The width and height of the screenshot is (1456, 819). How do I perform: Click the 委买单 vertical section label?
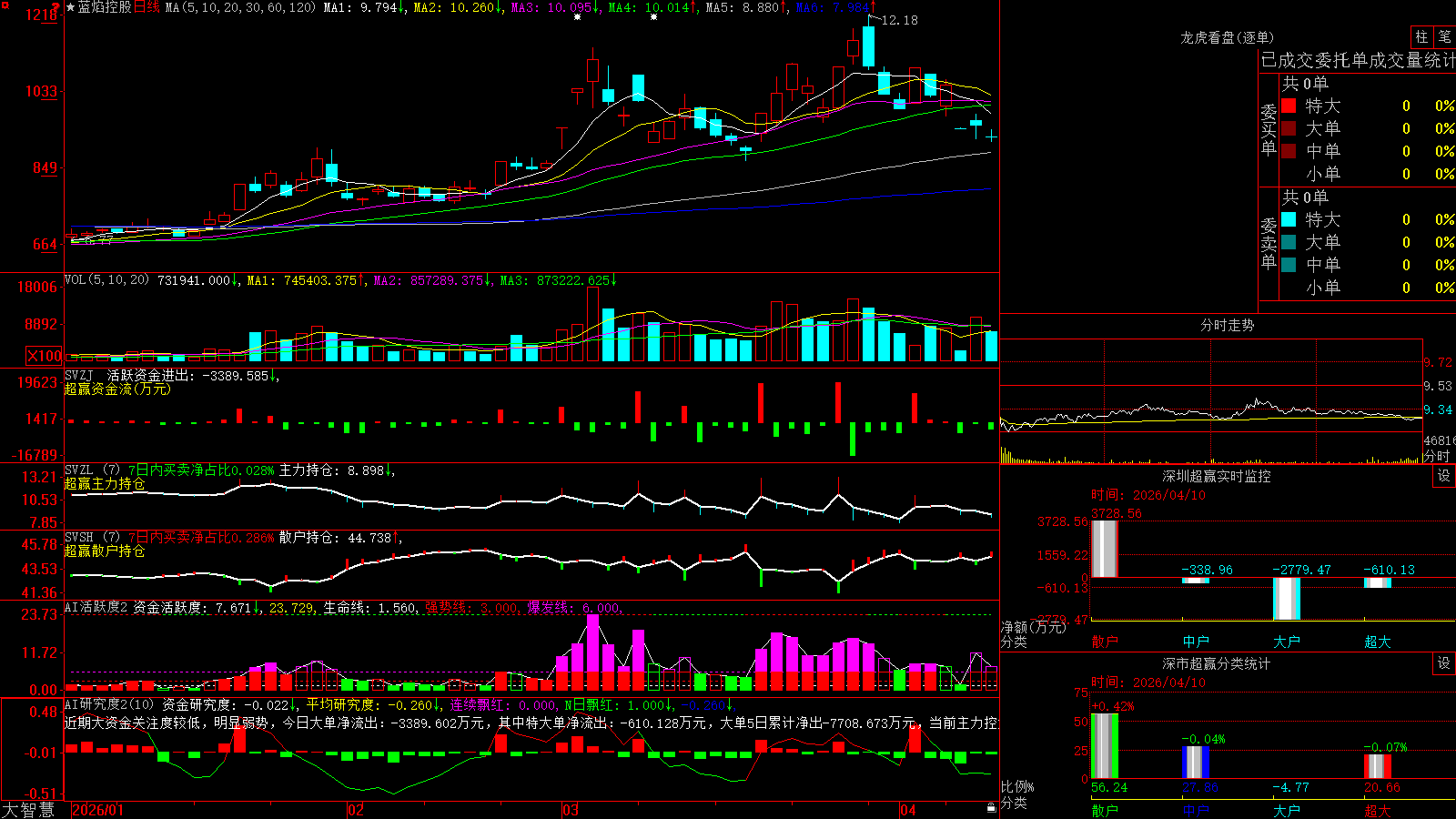pos(1269,129)
